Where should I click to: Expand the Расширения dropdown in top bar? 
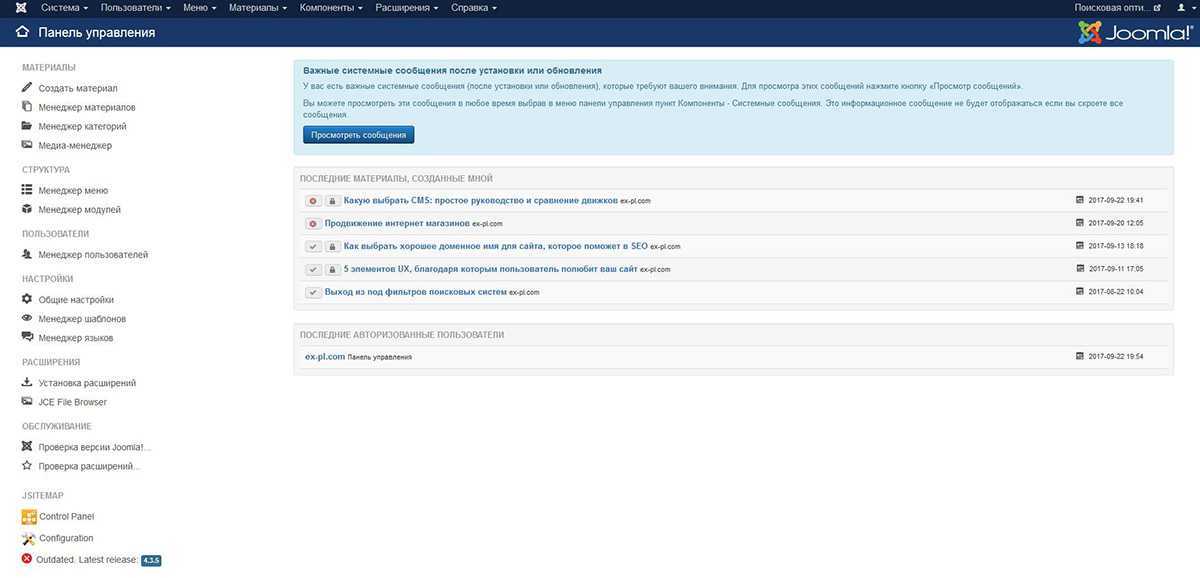tap(407, 8)
